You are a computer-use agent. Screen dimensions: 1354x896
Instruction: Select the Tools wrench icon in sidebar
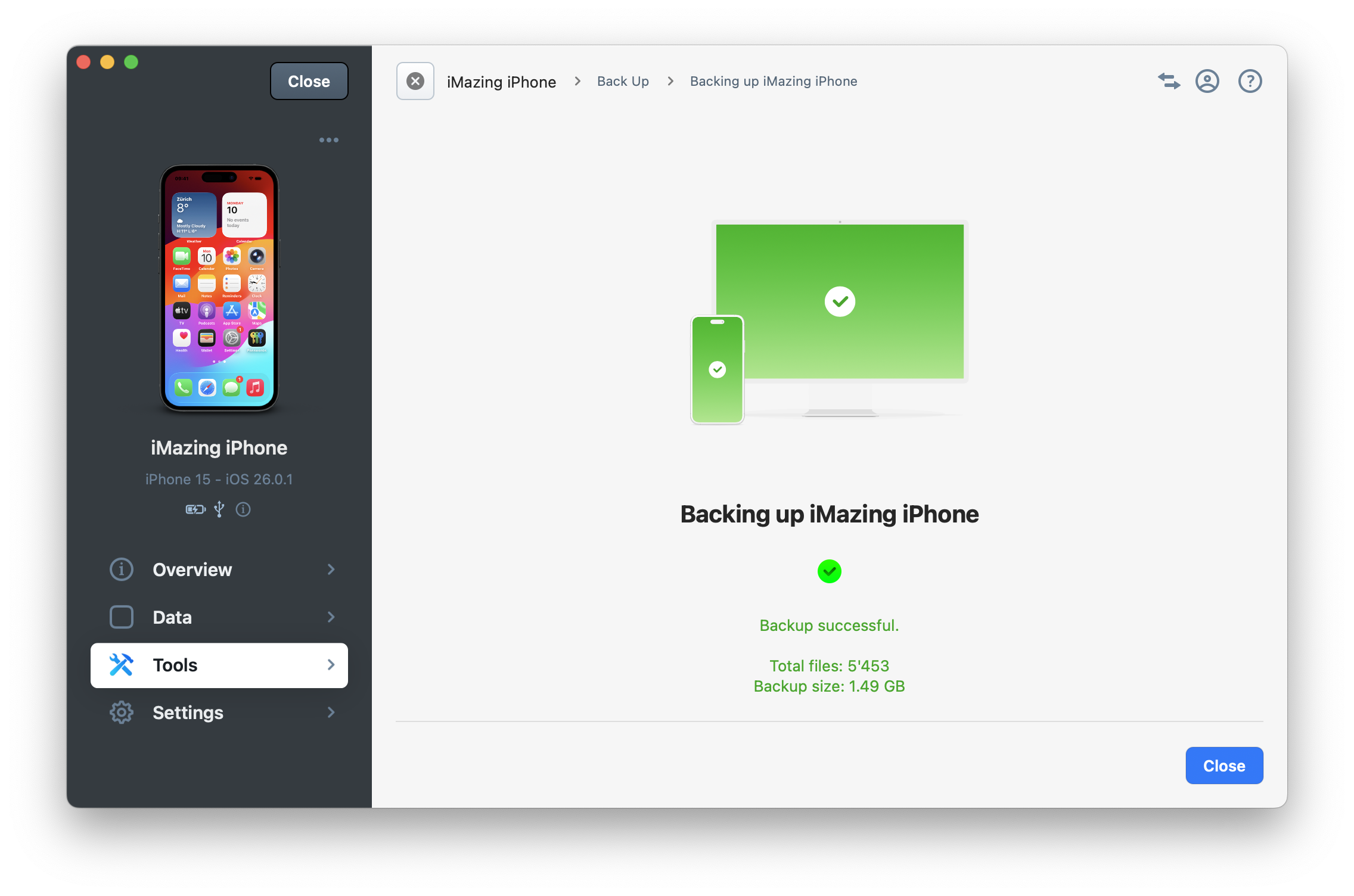(122, 665)
